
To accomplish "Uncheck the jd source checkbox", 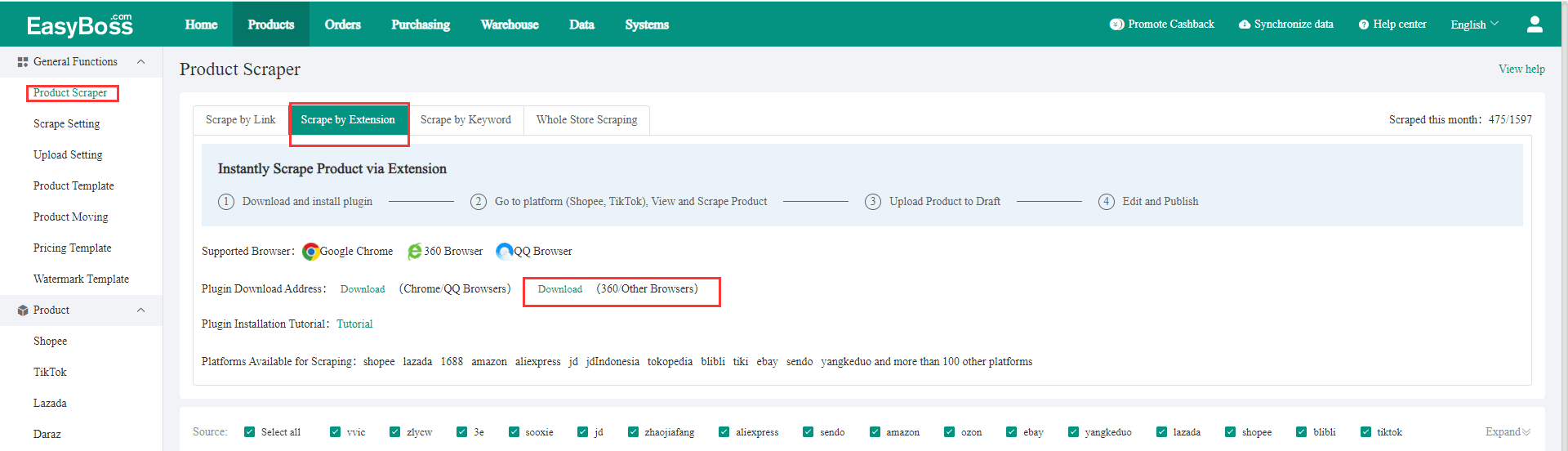I will [583, 432].
